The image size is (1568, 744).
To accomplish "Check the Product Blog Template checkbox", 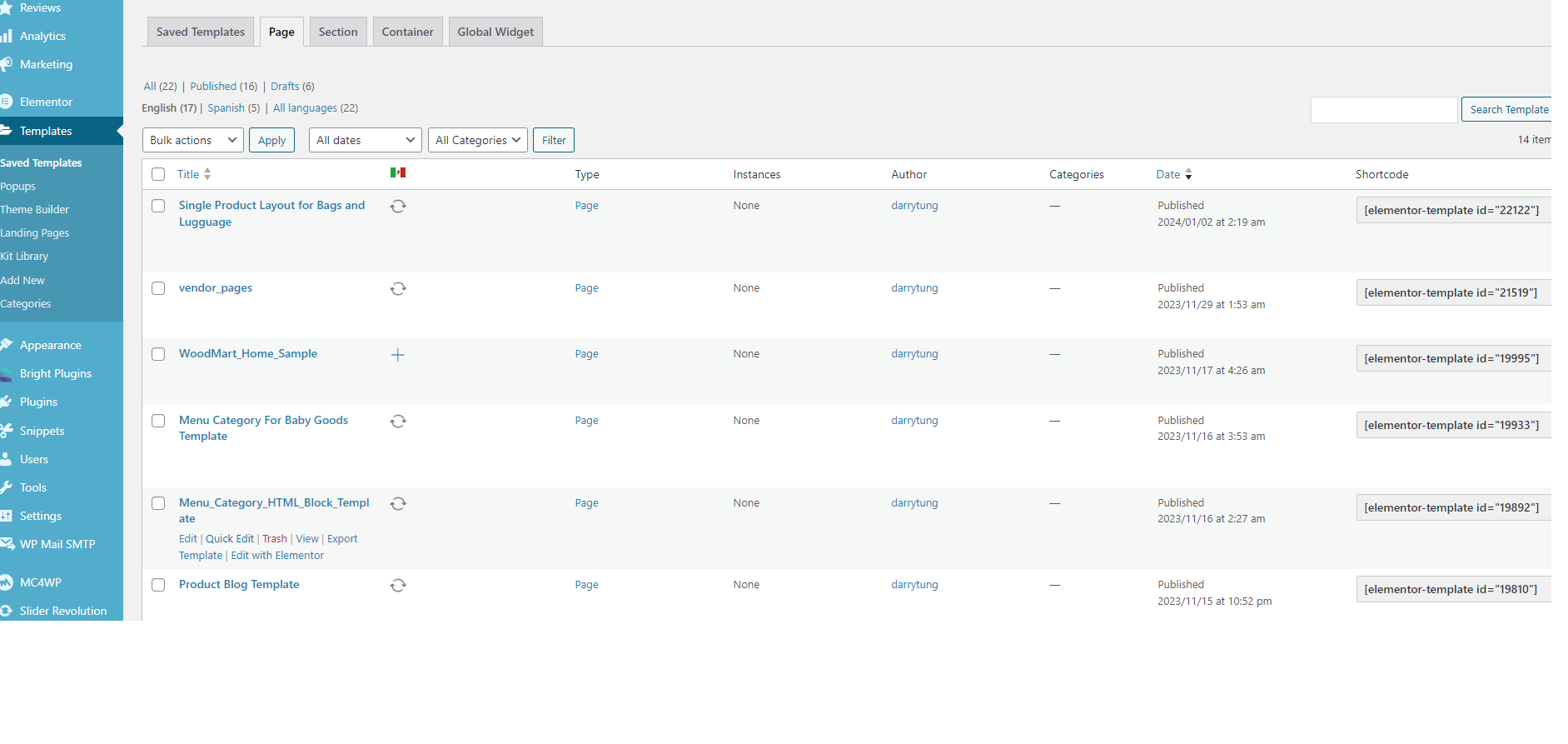I will (158, 585).
